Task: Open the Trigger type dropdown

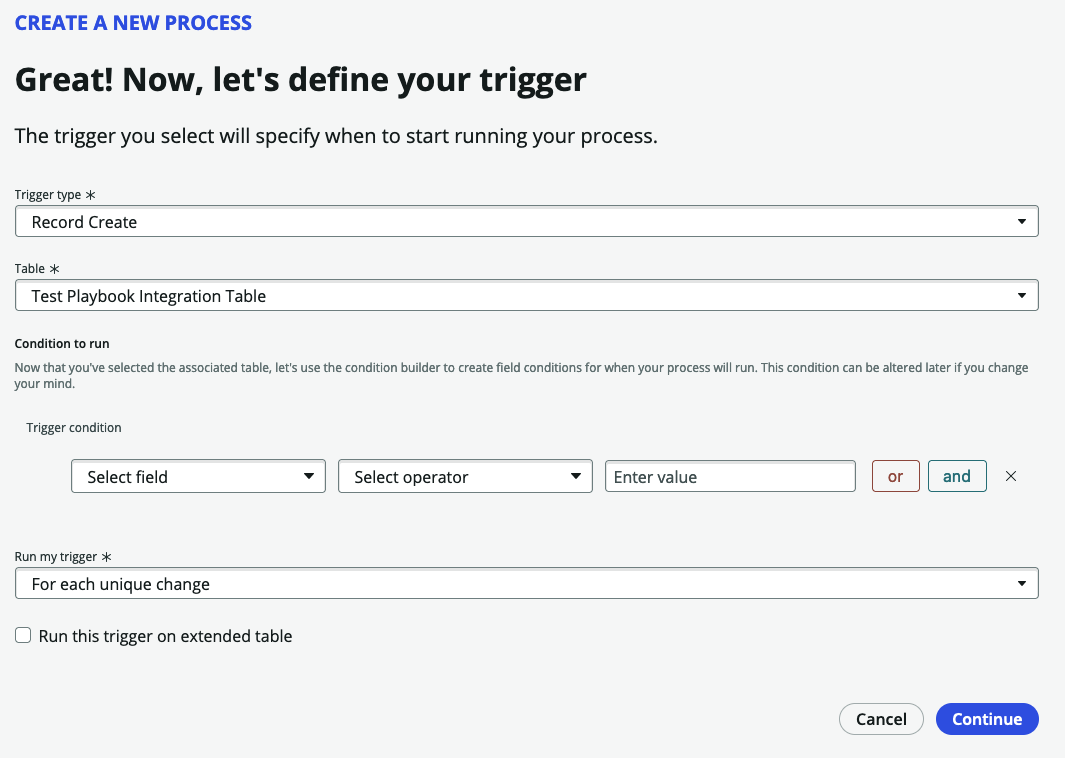Action: pyautogui.click(x=526, y=222)
